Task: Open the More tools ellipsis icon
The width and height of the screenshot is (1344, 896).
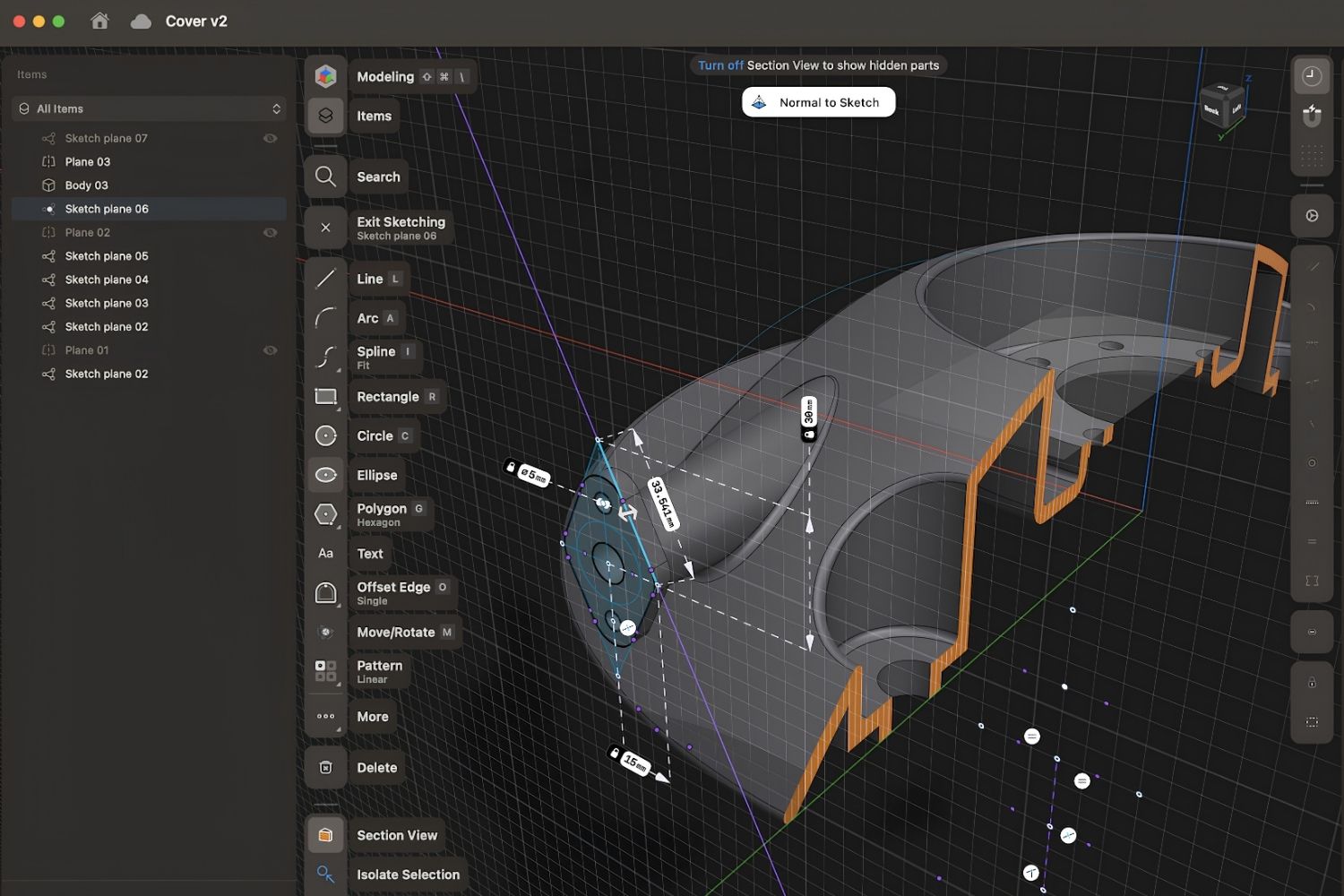Action: click(325, 716)
